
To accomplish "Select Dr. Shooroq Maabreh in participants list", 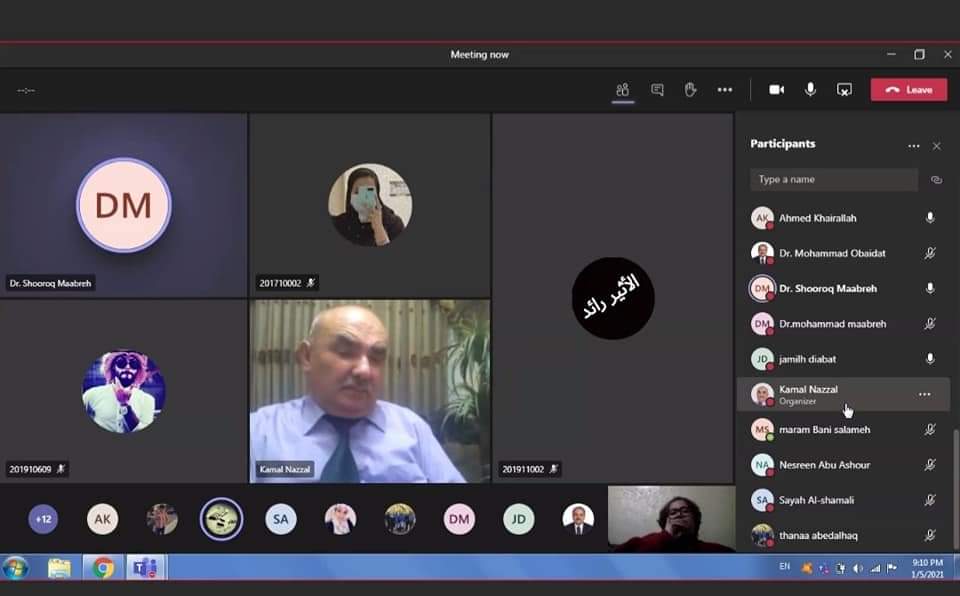I will [828, 289].
